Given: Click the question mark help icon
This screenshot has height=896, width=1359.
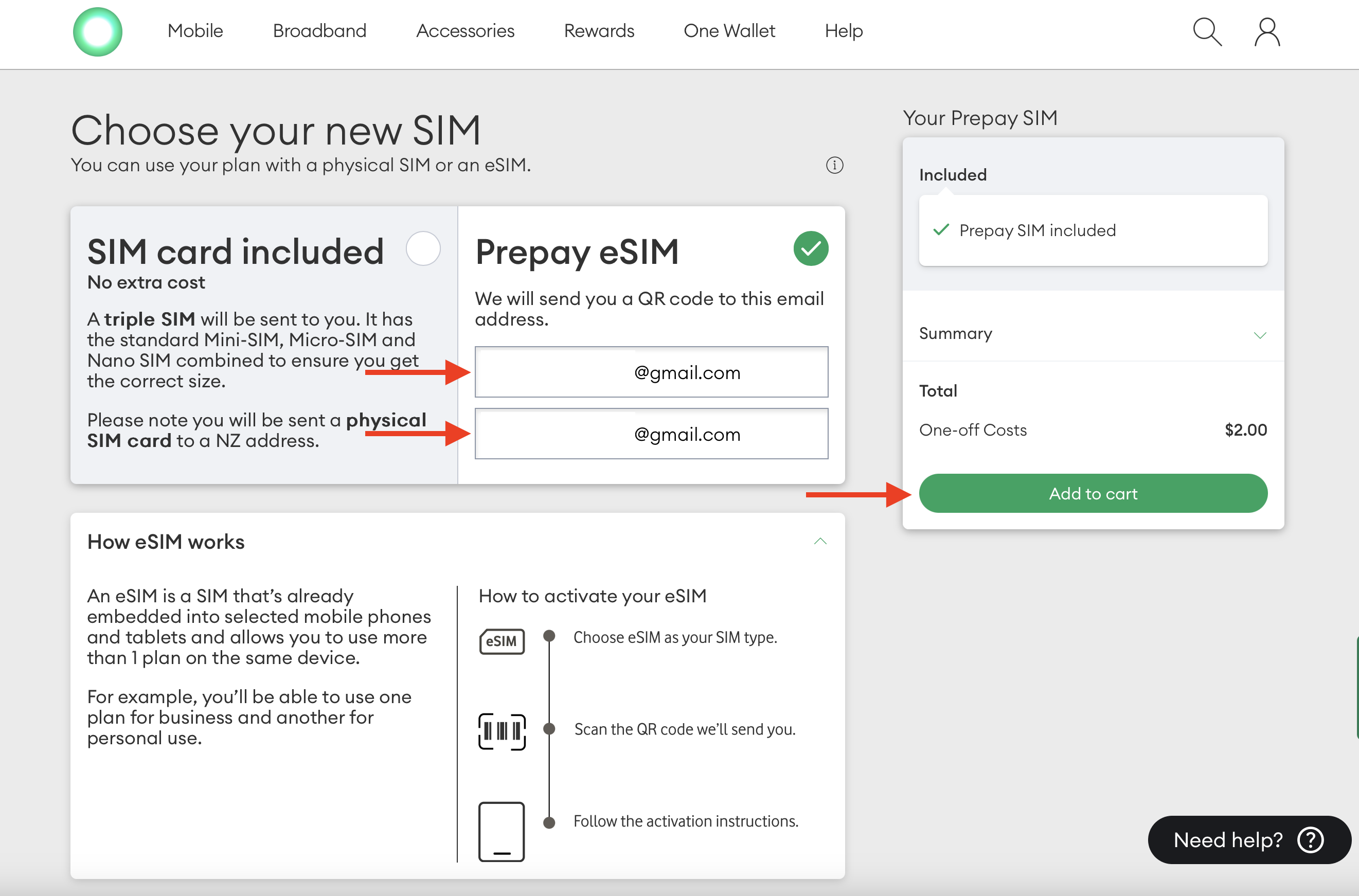Looking at the screenshot, I should 1311,839.
